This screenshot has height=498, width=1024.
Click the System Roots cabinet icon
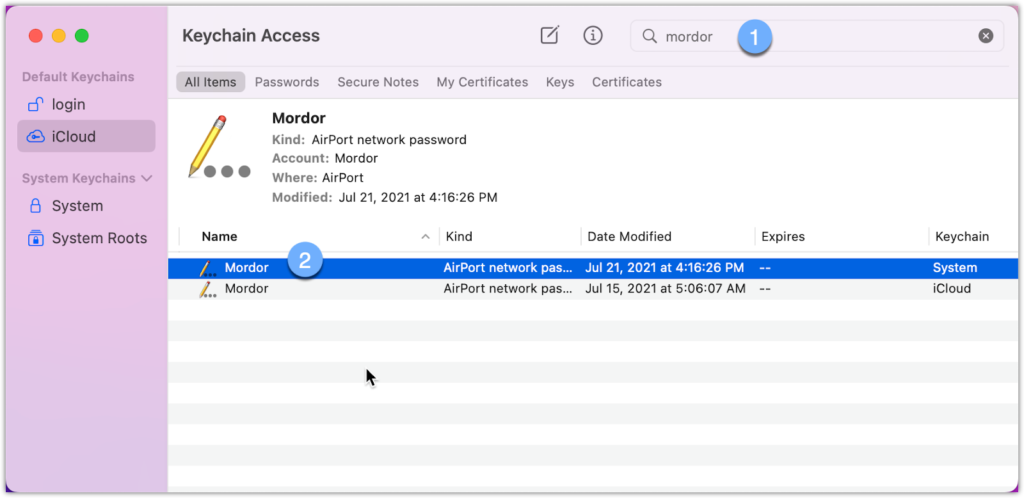coord(35,238)
